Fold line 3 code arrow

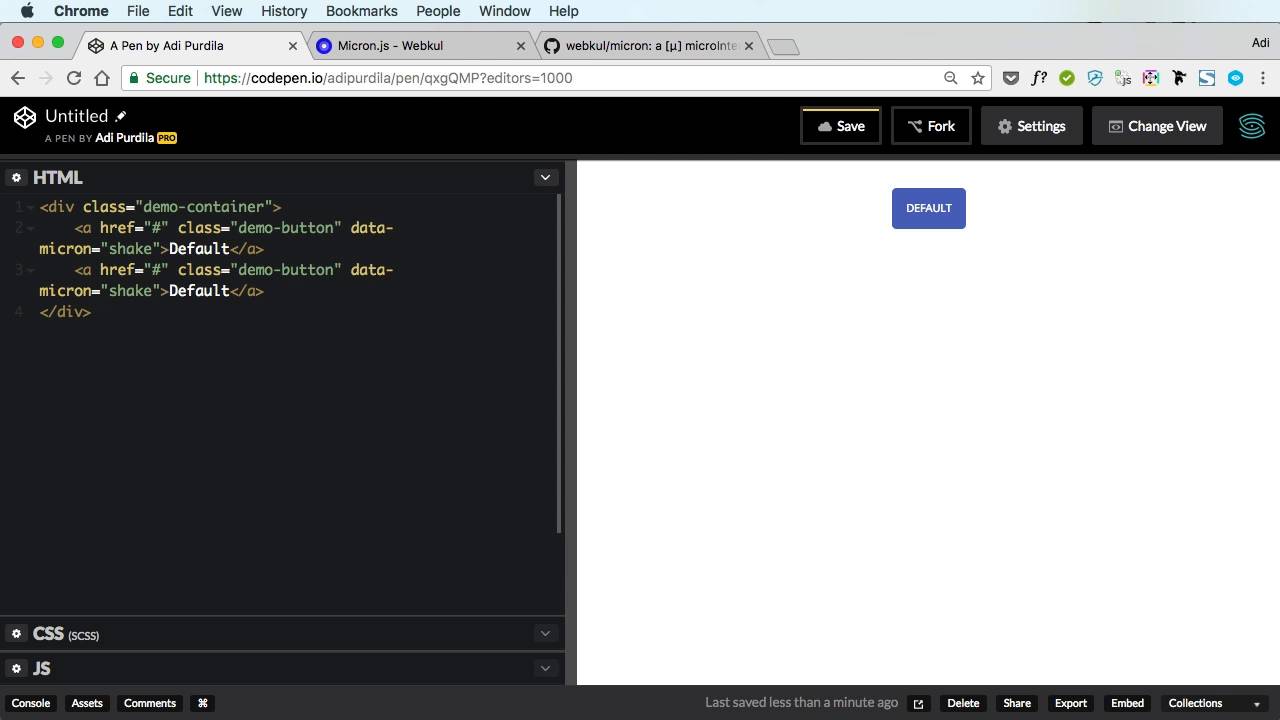(31, 270)
